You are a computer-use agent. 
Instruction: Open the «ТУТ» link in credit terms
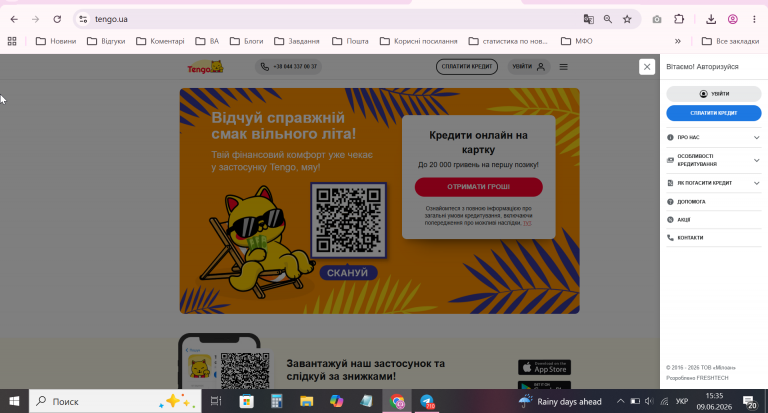pyautogui.click(x=527, y=223)
